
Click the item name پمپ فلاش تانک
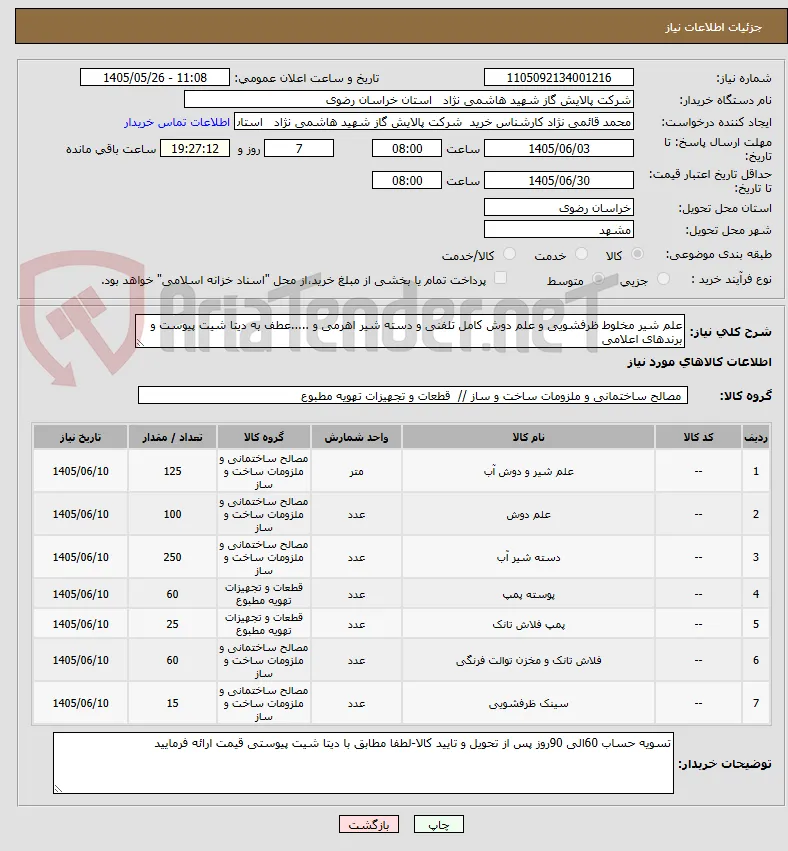click(528, 624)
